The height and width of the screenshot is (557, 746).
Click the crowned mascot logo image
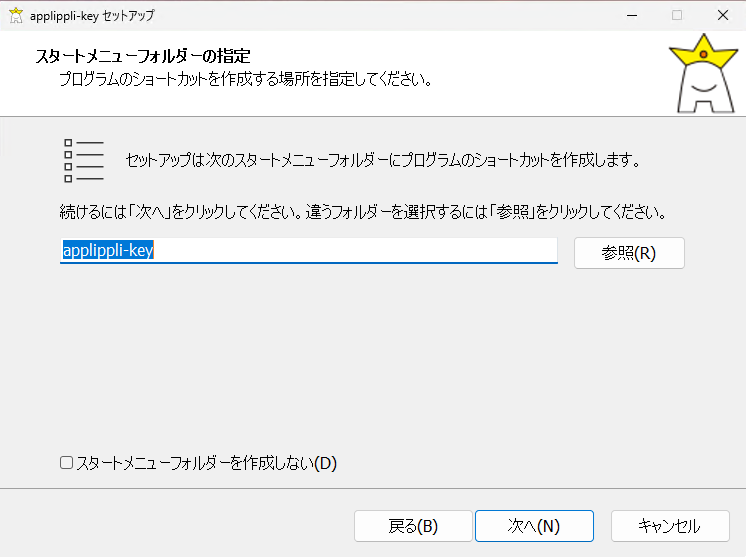(x=704, y=74)
